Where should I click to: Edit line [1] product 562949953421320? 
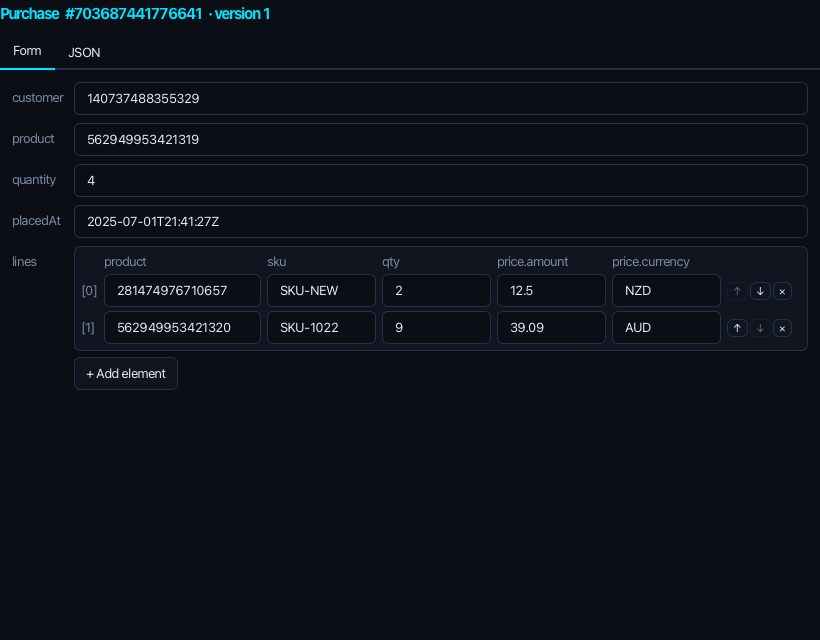tap(183, 328)
